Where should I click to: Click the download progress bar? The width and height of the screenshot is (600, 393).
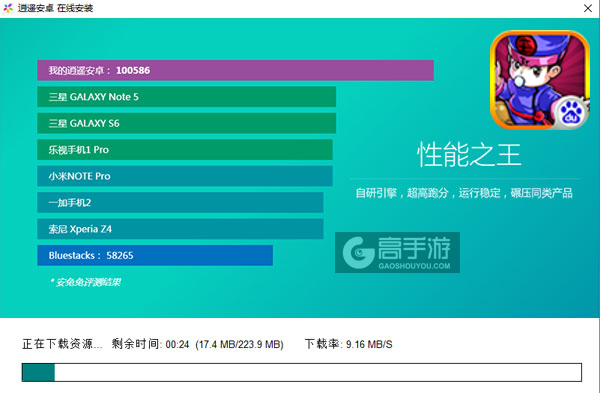(x=302, y=372)
